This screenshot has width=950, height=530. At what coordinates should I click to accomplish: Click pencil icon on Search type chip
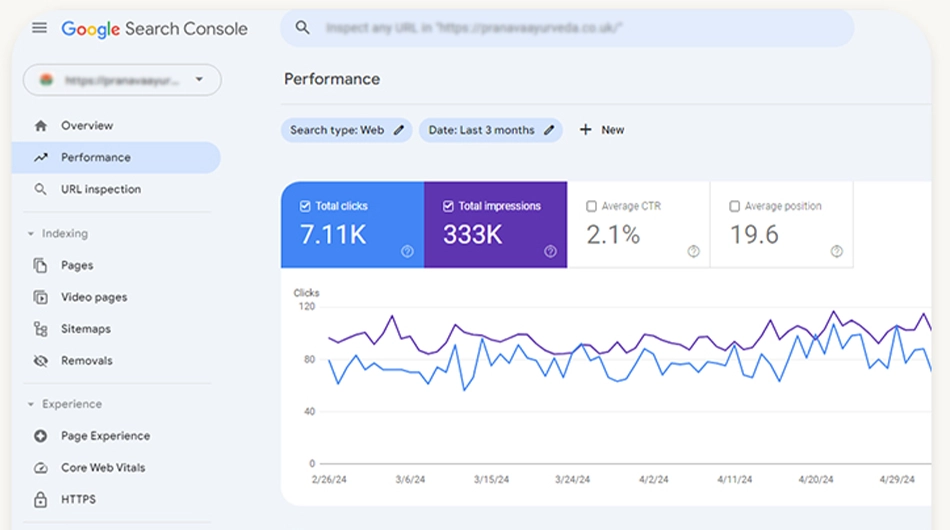(399, 130)
